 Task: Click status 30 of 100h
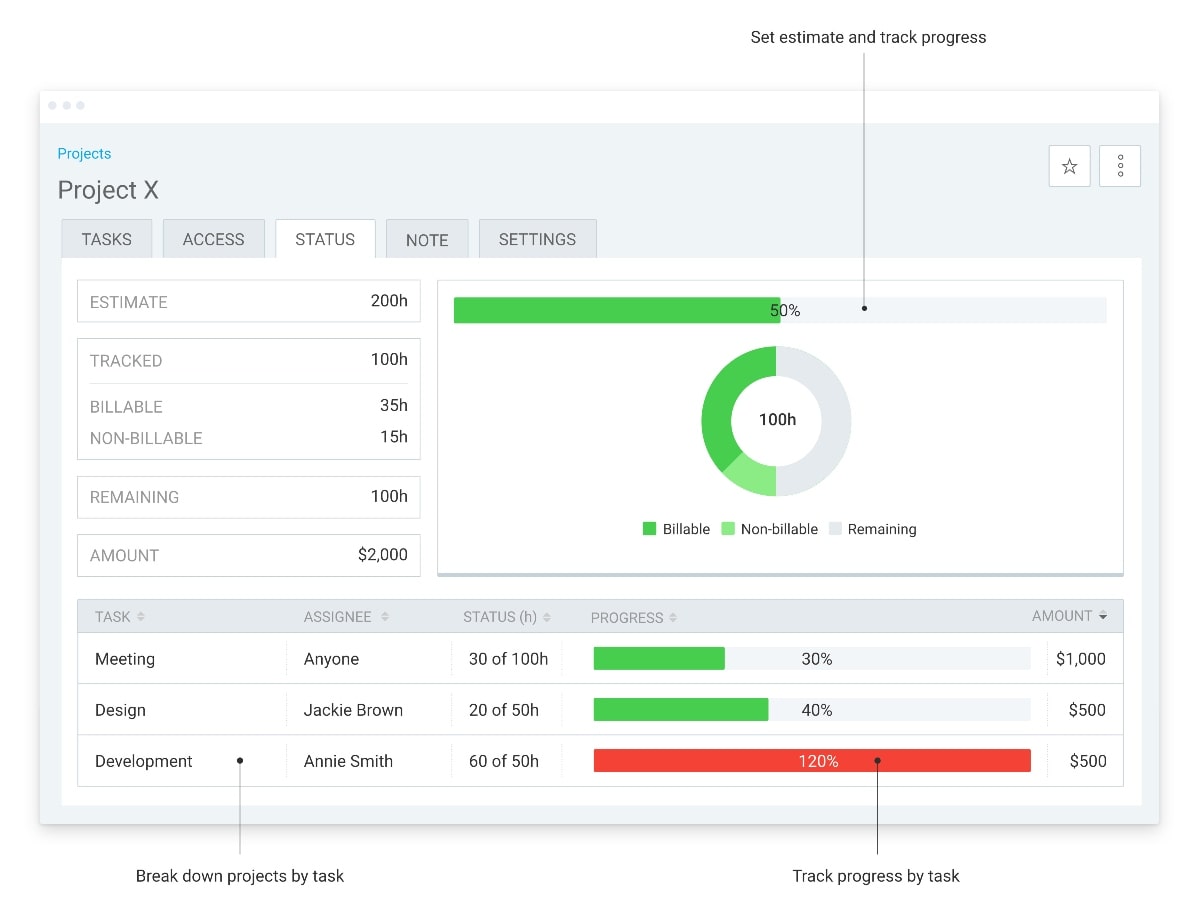coord(509,659)
